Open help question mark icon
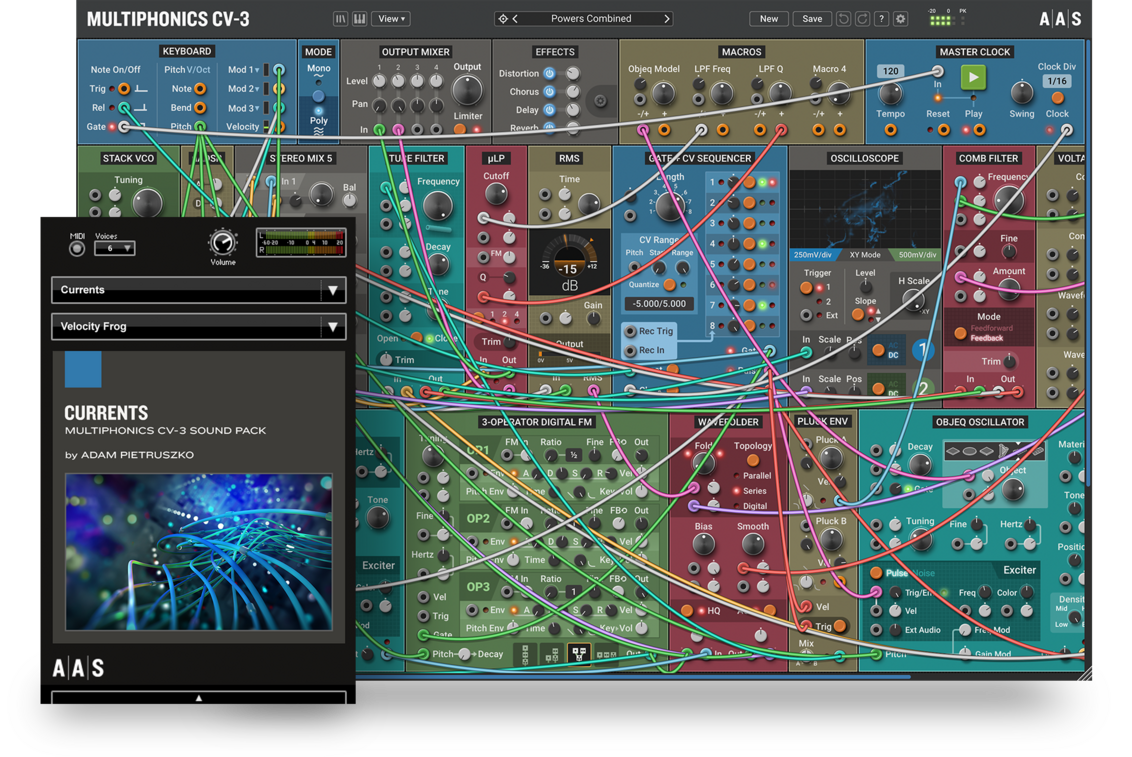Viewport: 1132px width, 757px height. tap(881, 19)
